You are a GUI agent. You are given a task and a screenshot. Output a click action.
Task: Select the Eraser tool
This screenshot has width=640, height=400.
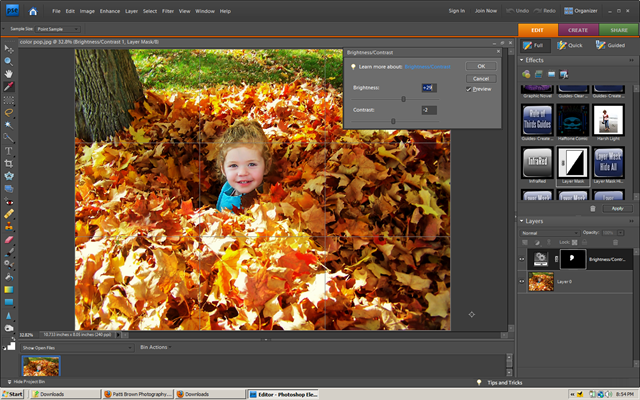[9, 240]
